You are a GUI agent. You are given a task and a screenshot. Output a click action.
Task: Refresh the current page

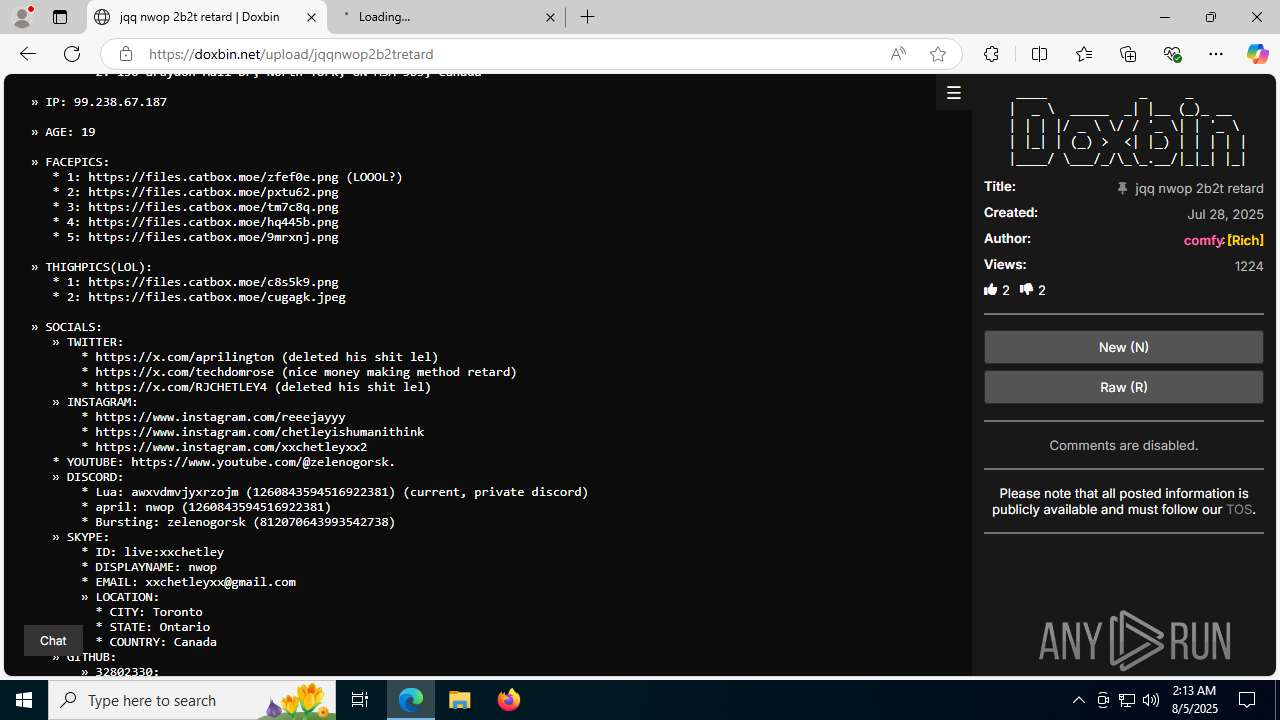72,54
